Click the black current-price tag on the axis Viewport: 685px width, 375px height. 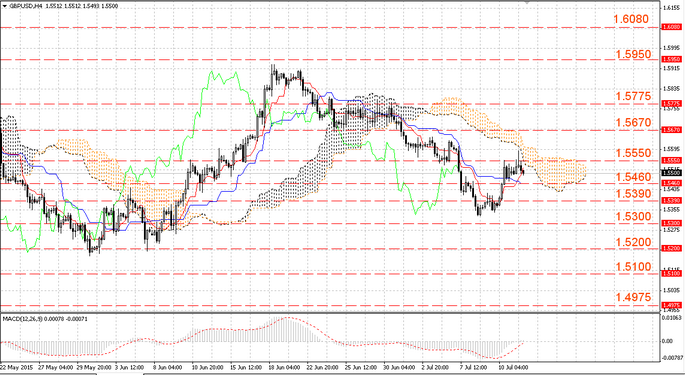point(671,173)
